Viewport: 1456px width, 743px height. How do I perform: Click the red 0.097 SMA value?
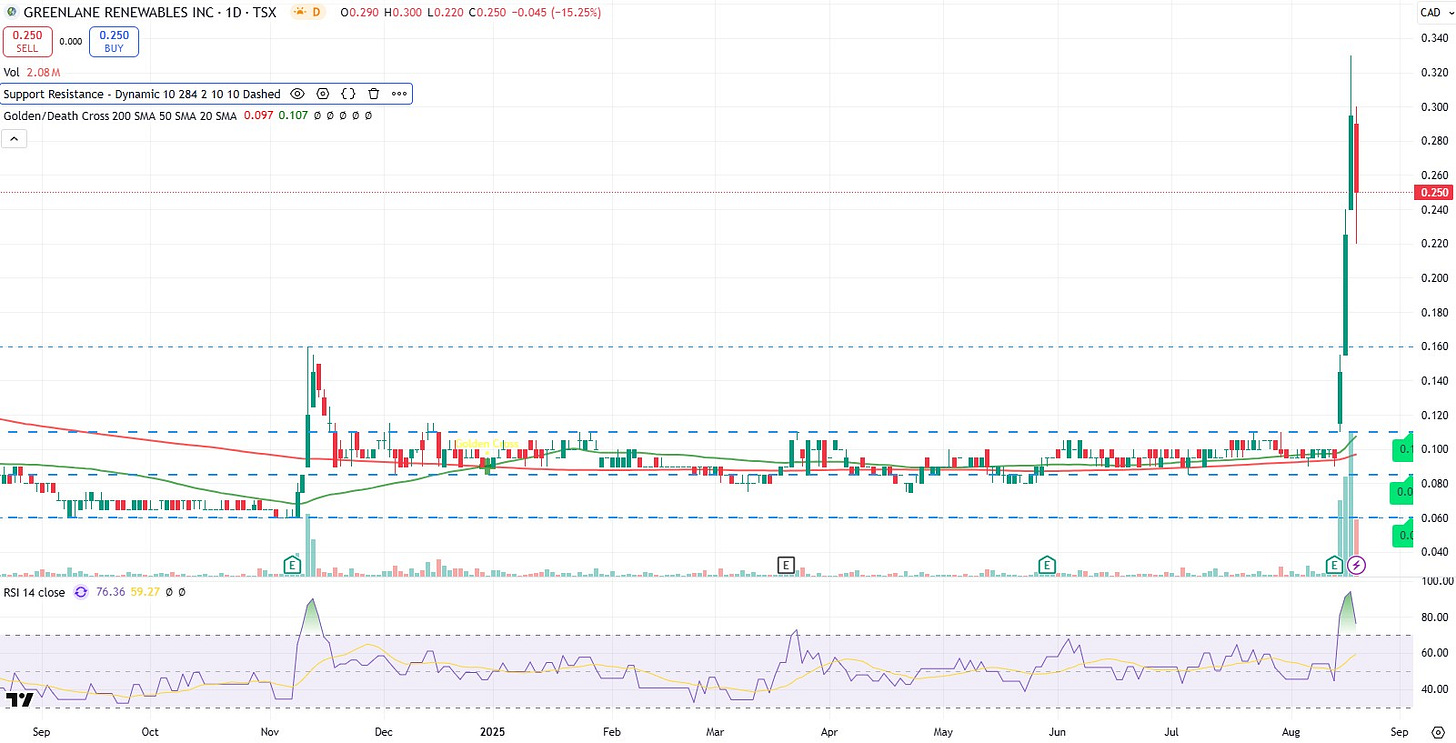[259, 116]
